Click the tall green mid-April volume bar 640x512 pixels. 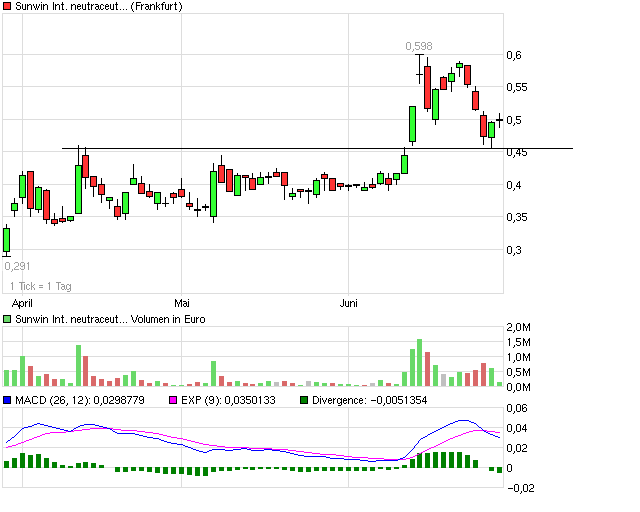coord(78,365)
